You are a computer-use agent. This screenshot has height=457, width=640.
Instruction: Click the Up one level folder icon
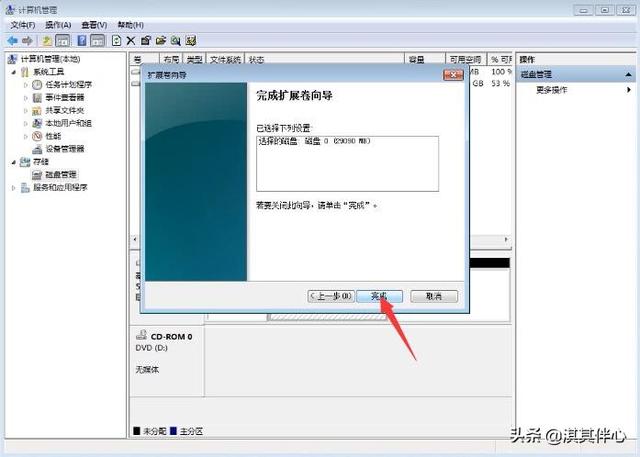pos(47,41)
